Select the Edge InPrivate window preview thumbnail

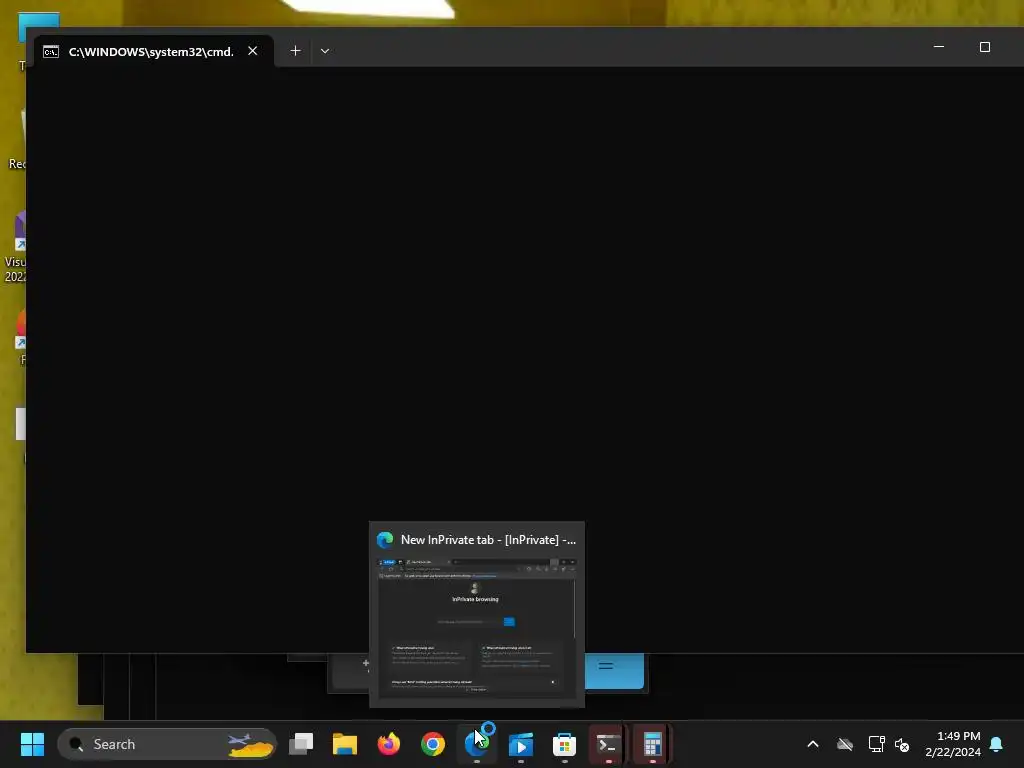(477, 628)
